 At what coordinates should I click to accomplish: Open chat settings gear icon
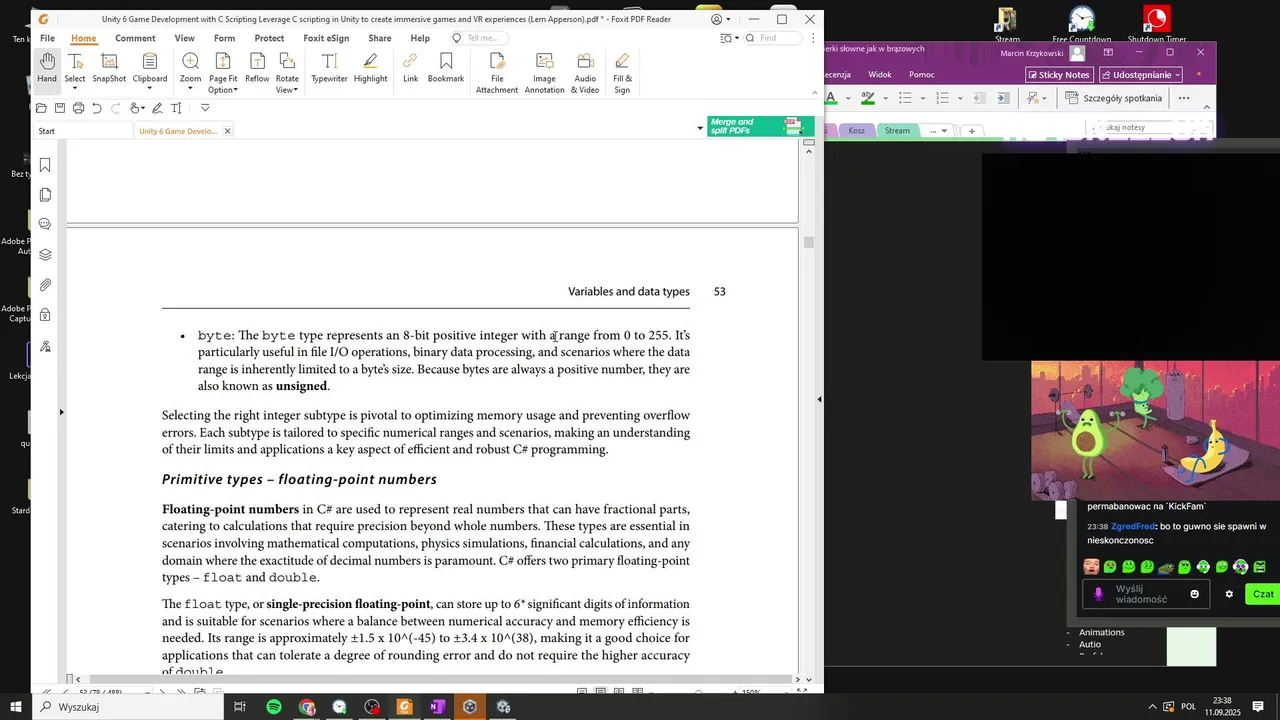click(x=1229, y=594)
